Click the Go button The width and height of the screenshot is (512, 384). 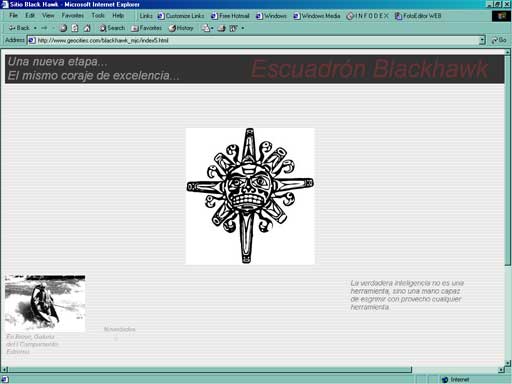499,40
